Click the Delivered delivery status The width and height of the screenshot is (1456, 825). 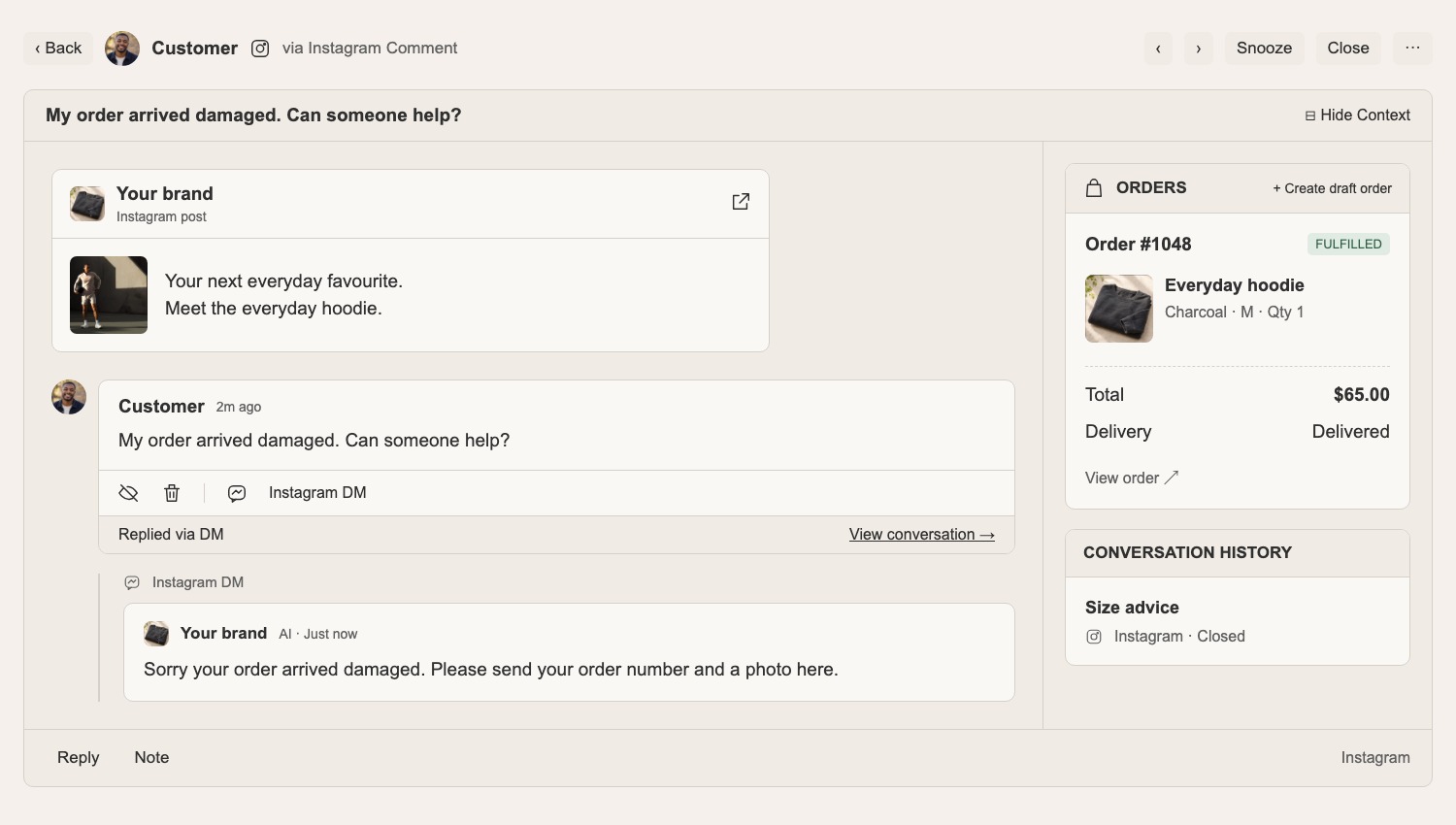click(1350, 432)
